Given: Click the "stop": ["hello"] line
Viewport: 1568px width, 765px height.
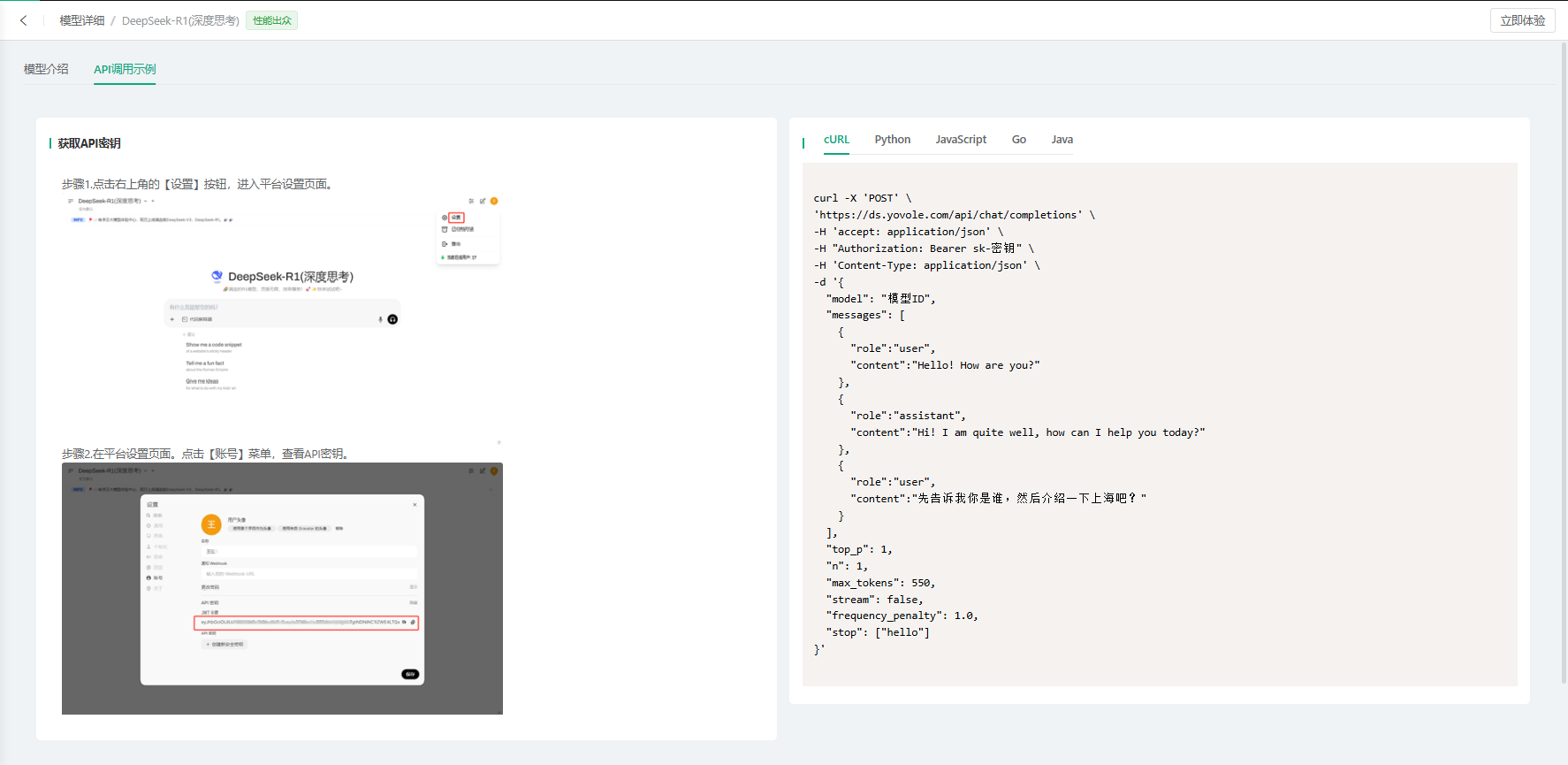Looking at the screenshot, I should [x=878, y=632].
